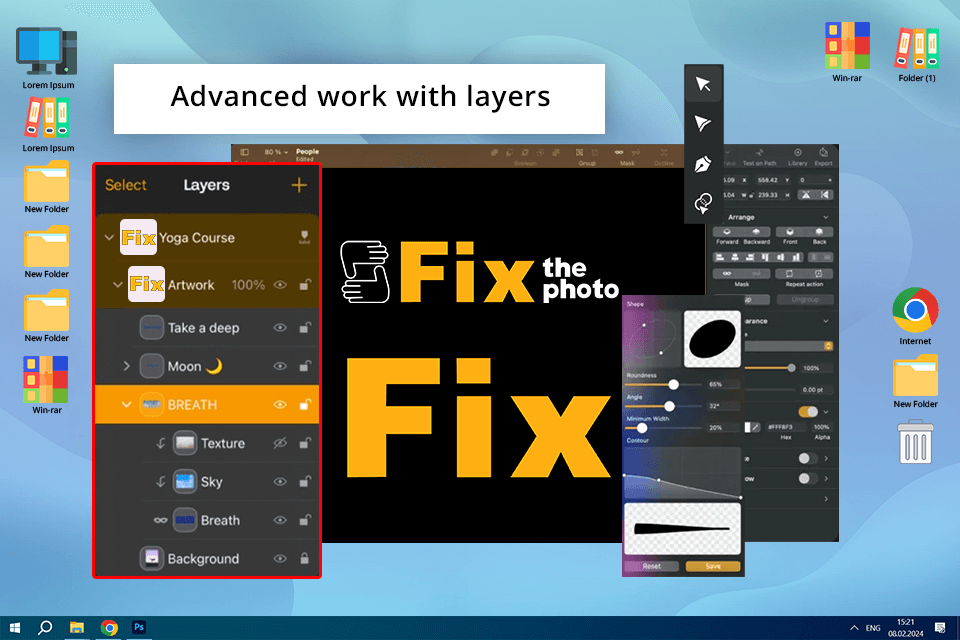This screenshot has height=640, width=960.
Task: Select the lasso selection tool
Action: pyautogui.click(x=703, y=203)
